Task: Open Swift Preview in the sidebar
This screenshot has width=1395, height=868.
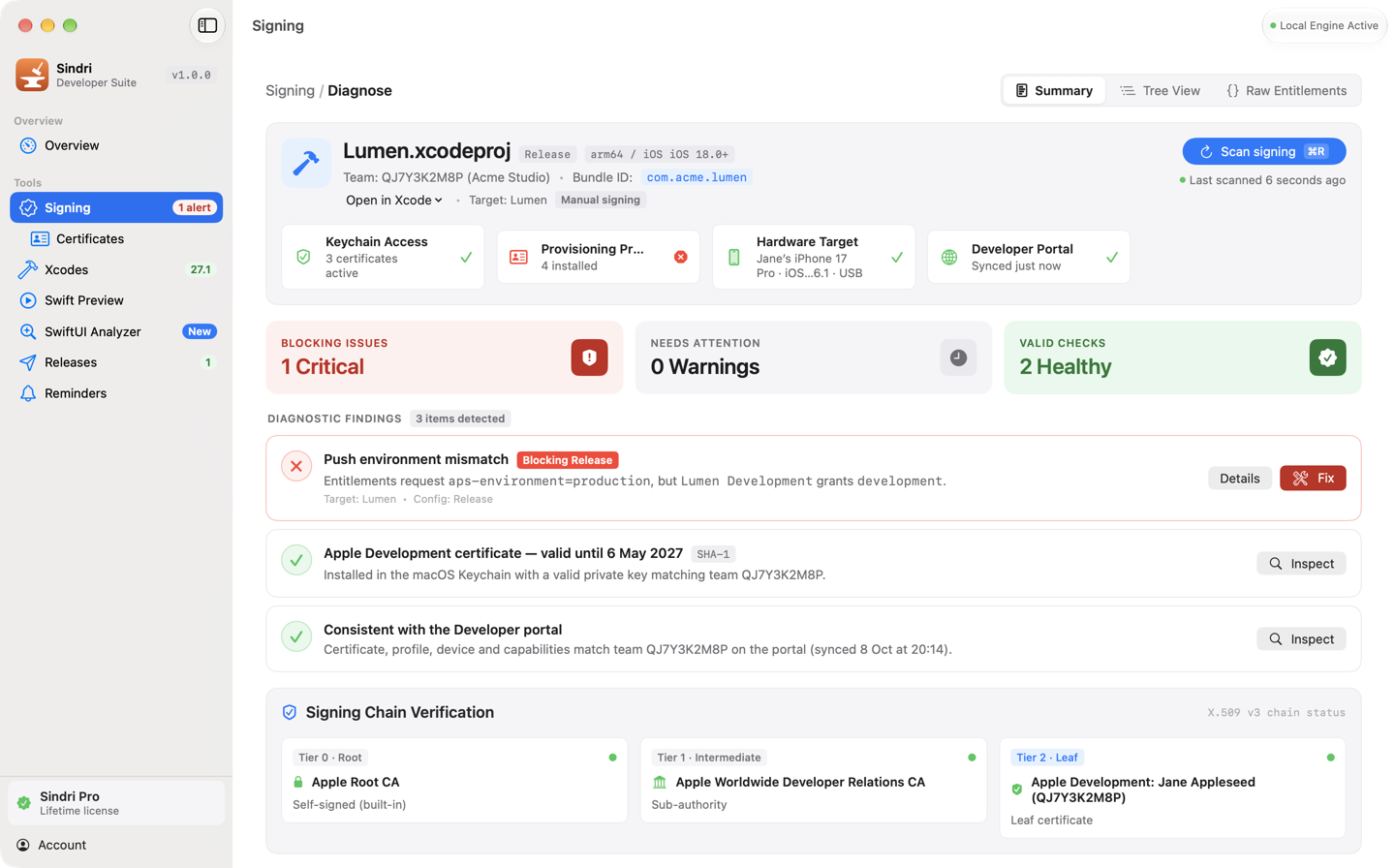Action: (116, 300)
